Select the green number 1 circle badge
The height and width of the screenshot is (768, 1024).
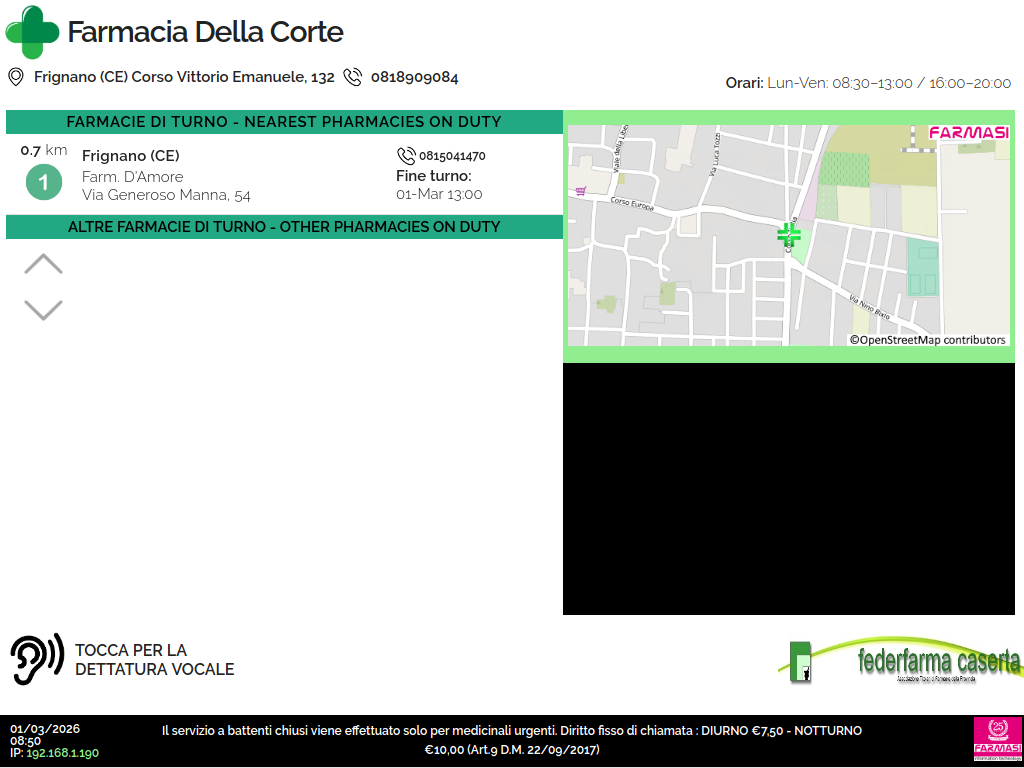(x=43, y=182)
